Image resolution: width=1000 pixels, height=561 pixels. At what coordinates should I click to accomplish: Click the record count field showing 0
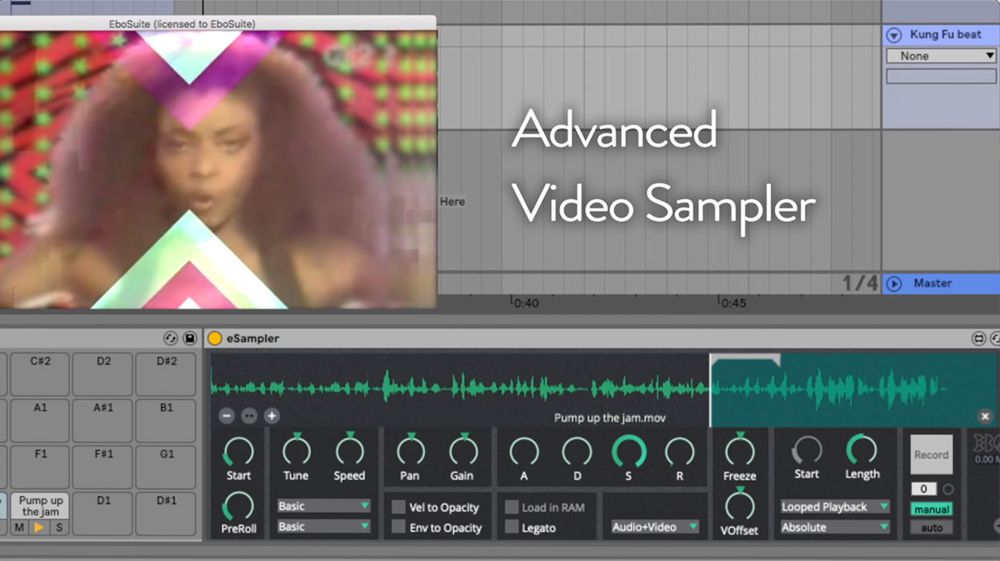[923, 490]
